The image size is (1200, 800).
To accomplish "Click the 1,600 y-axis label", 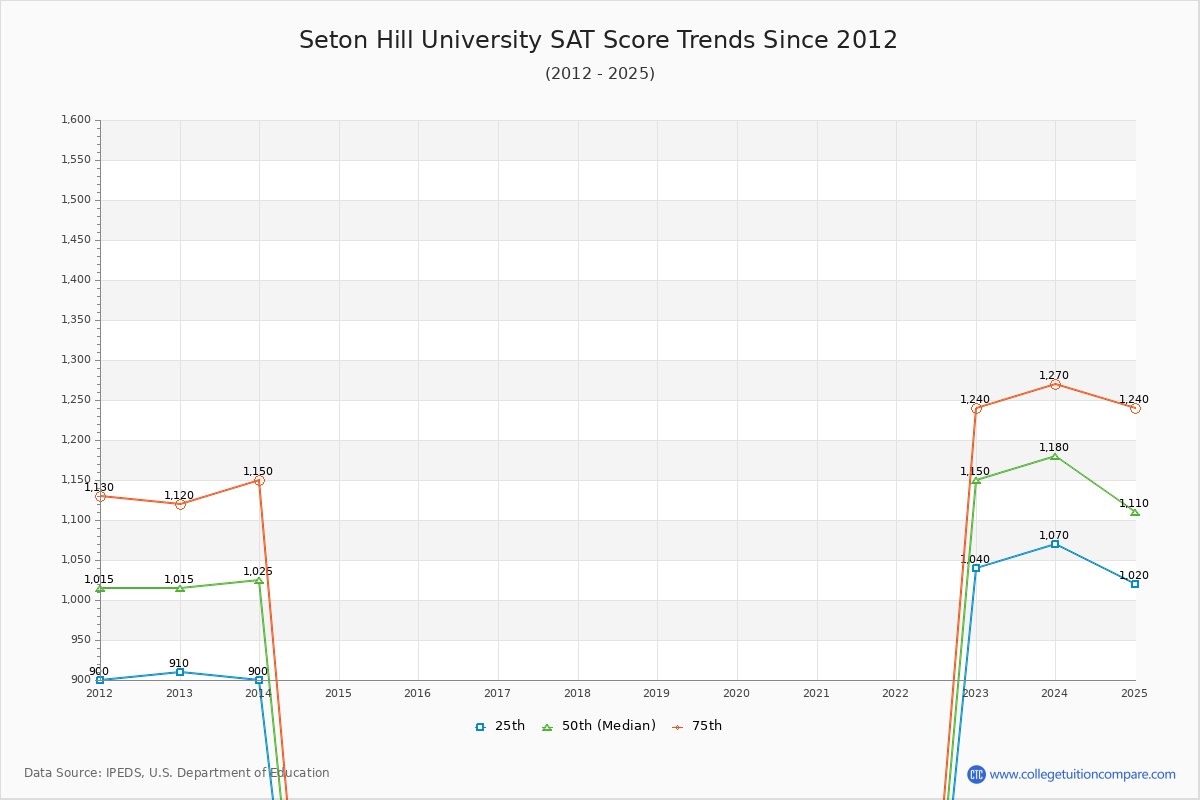I will click(76, 120).
